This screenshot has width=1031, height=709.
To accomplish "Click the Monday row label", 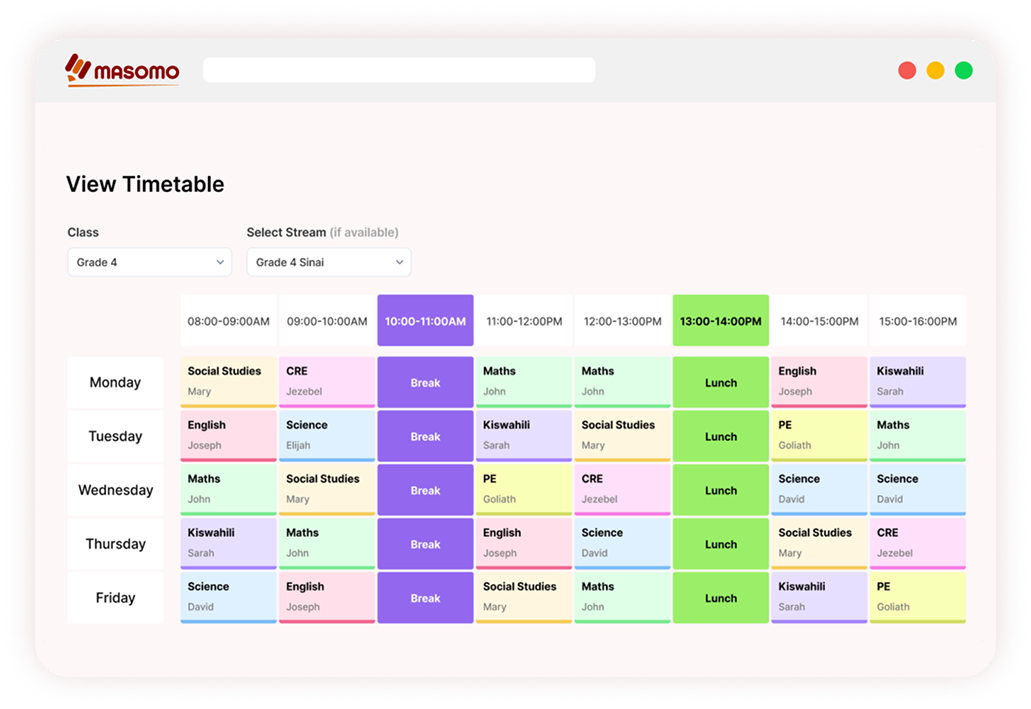I will click(x=115, y=383).
